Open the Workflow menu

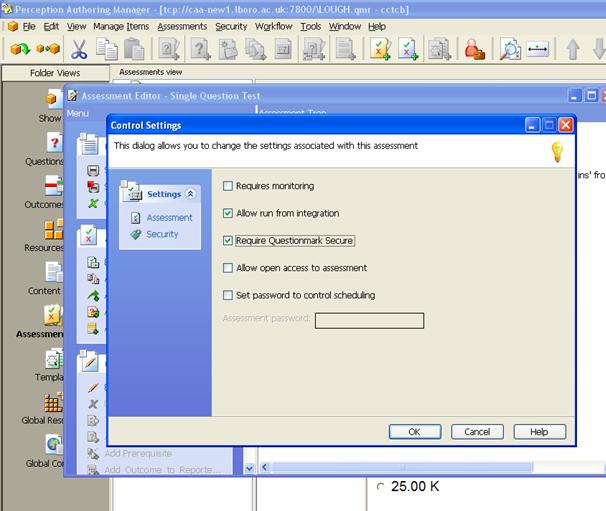pyautogui.click(x=273, y=26)
